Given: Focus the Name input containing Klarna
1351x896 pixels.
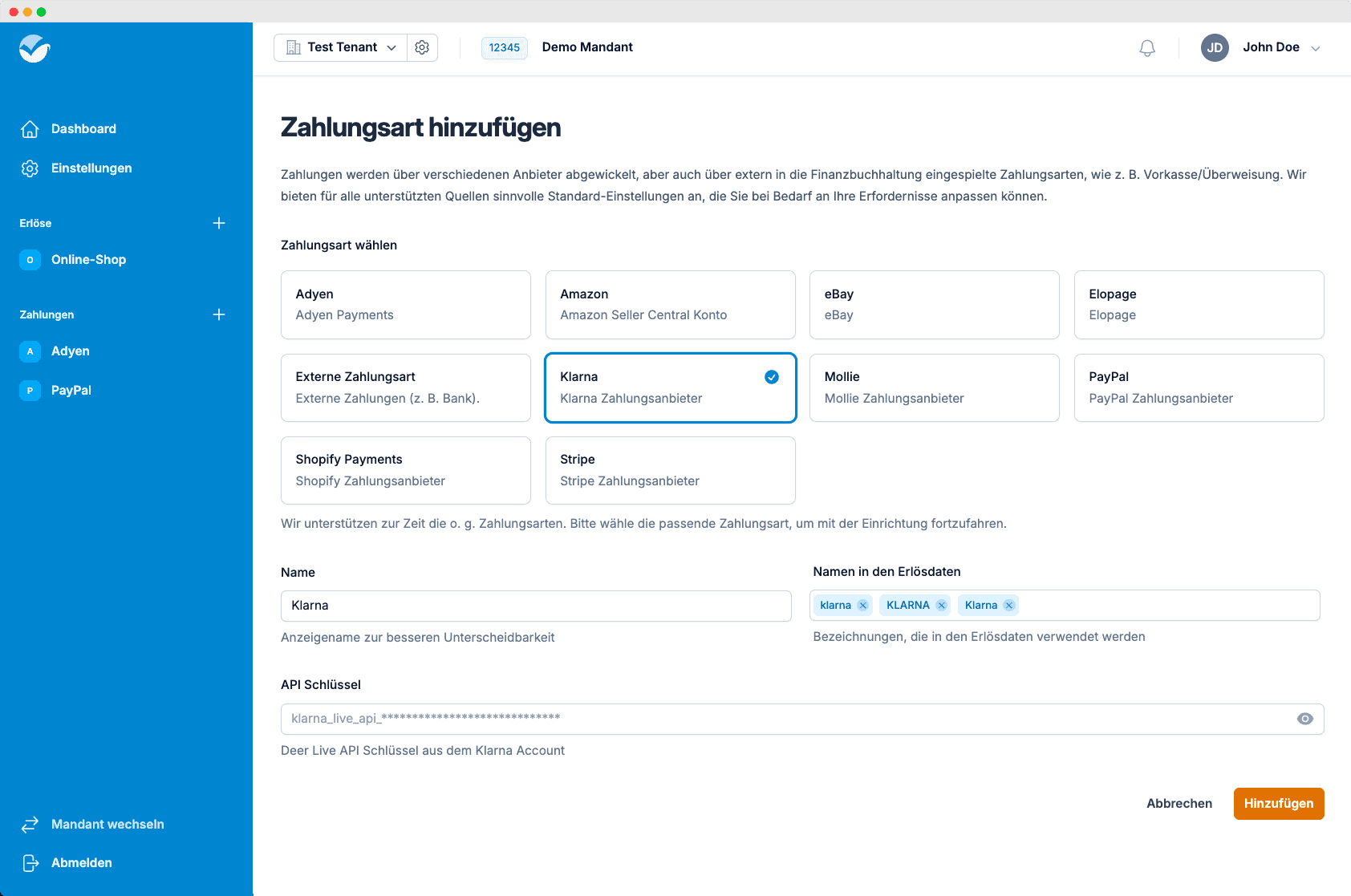Looking at the screenshot, I should tap(536, 606).
